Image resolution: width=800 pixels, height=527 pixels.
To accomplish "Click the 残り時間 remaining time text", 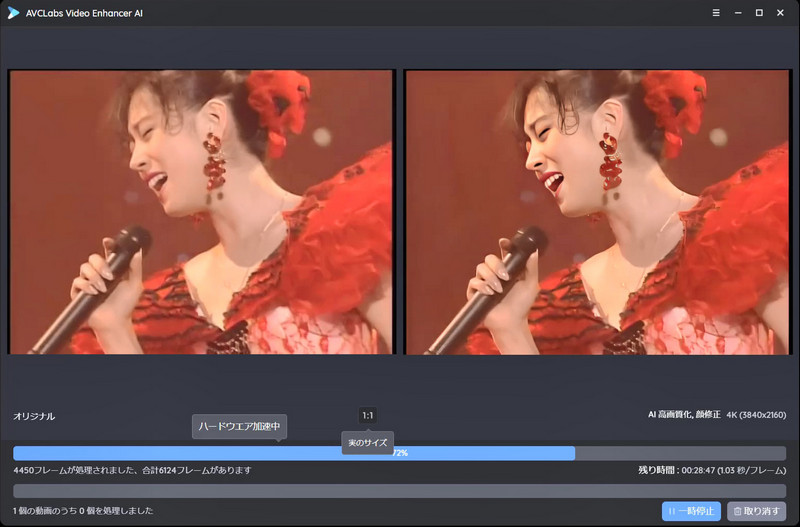I will (x=712, y=470).
